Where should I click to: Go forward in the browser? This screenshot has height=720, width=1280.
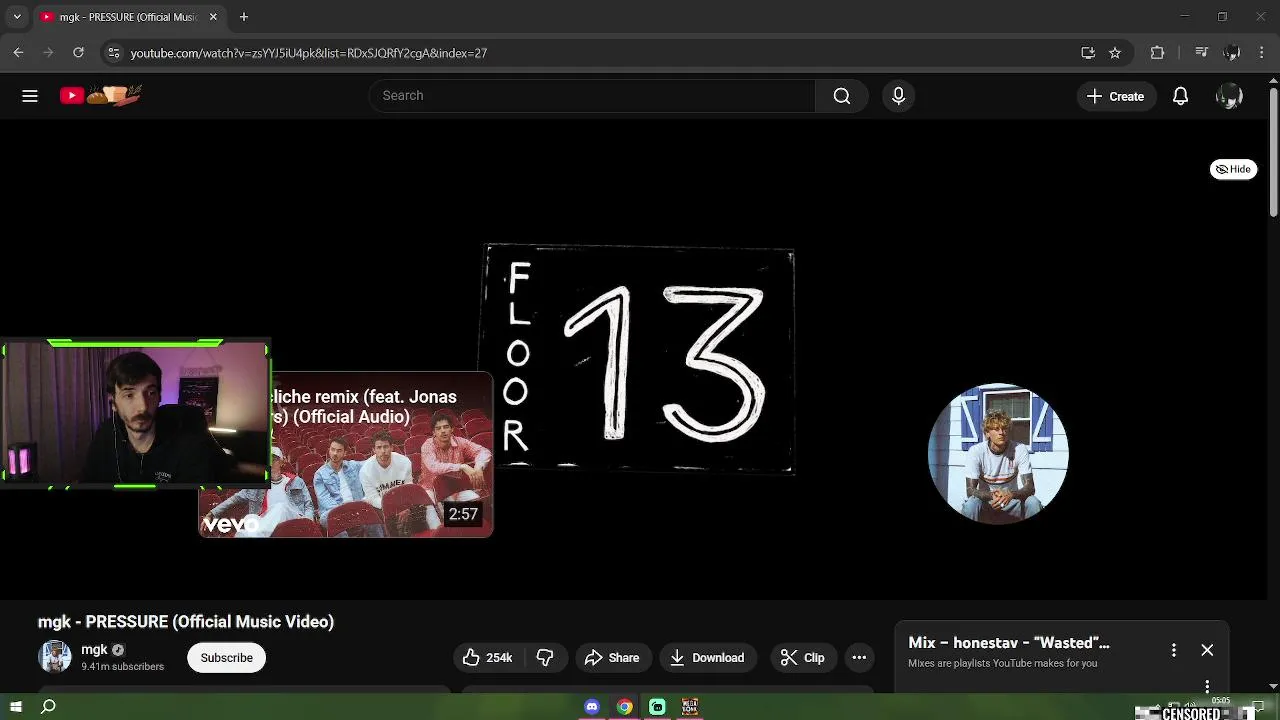click(47, 52)
